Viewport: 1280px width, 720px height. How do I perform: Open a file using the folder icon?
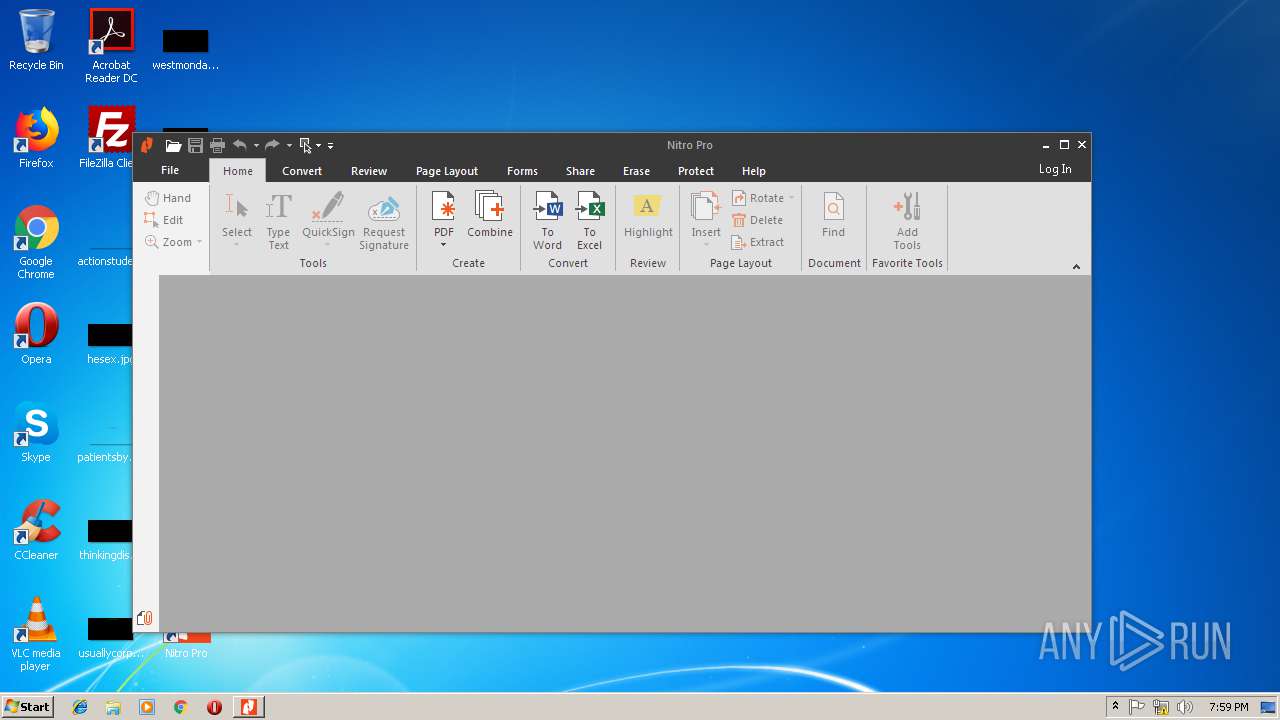173,146
